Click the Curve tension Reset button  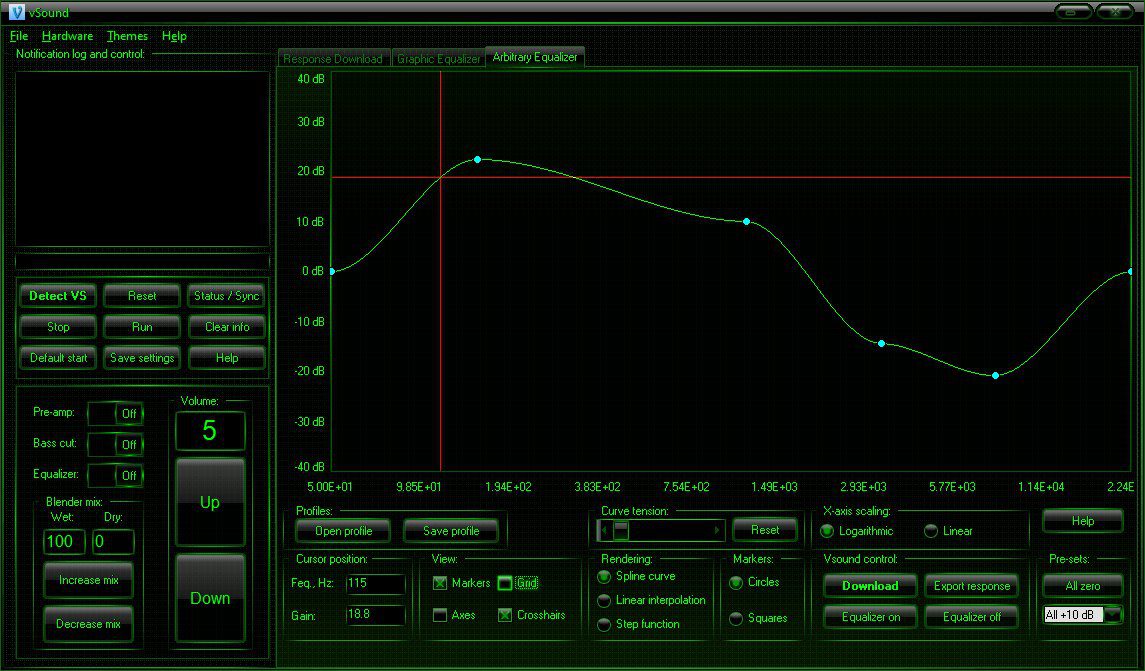[765, 530]
